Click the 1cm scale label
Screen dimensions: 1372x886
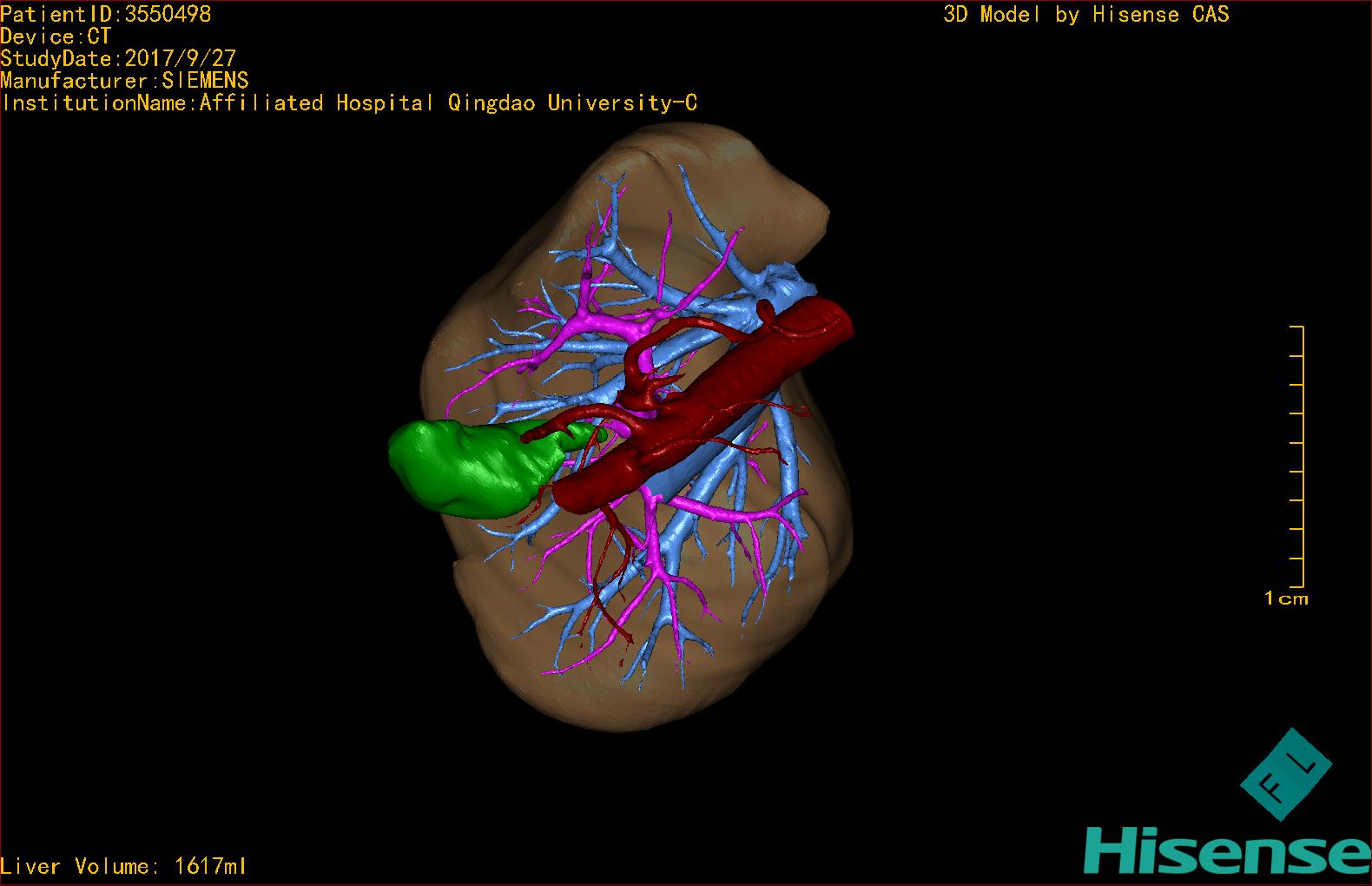1286,598
